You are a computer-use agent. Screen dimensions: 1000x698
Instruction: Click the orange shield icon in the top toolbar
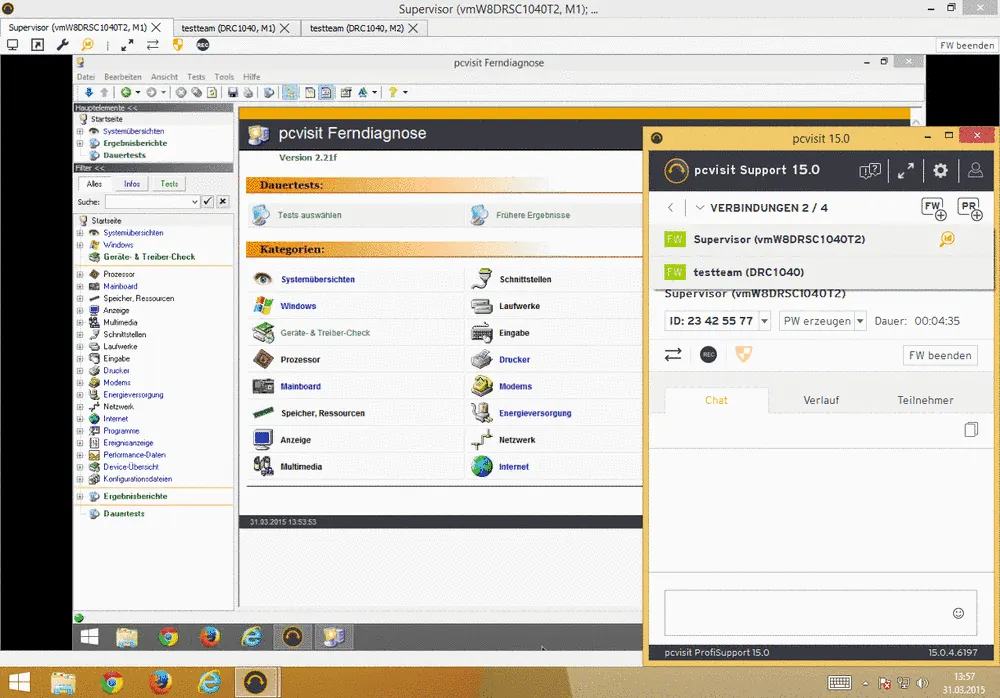click(x=178, y=45)
